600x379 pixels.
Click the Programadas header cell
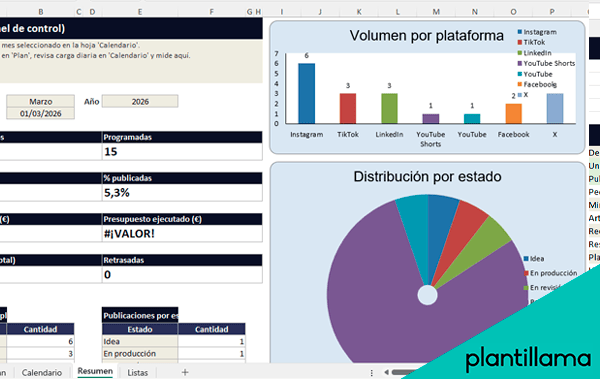point(182,137)
